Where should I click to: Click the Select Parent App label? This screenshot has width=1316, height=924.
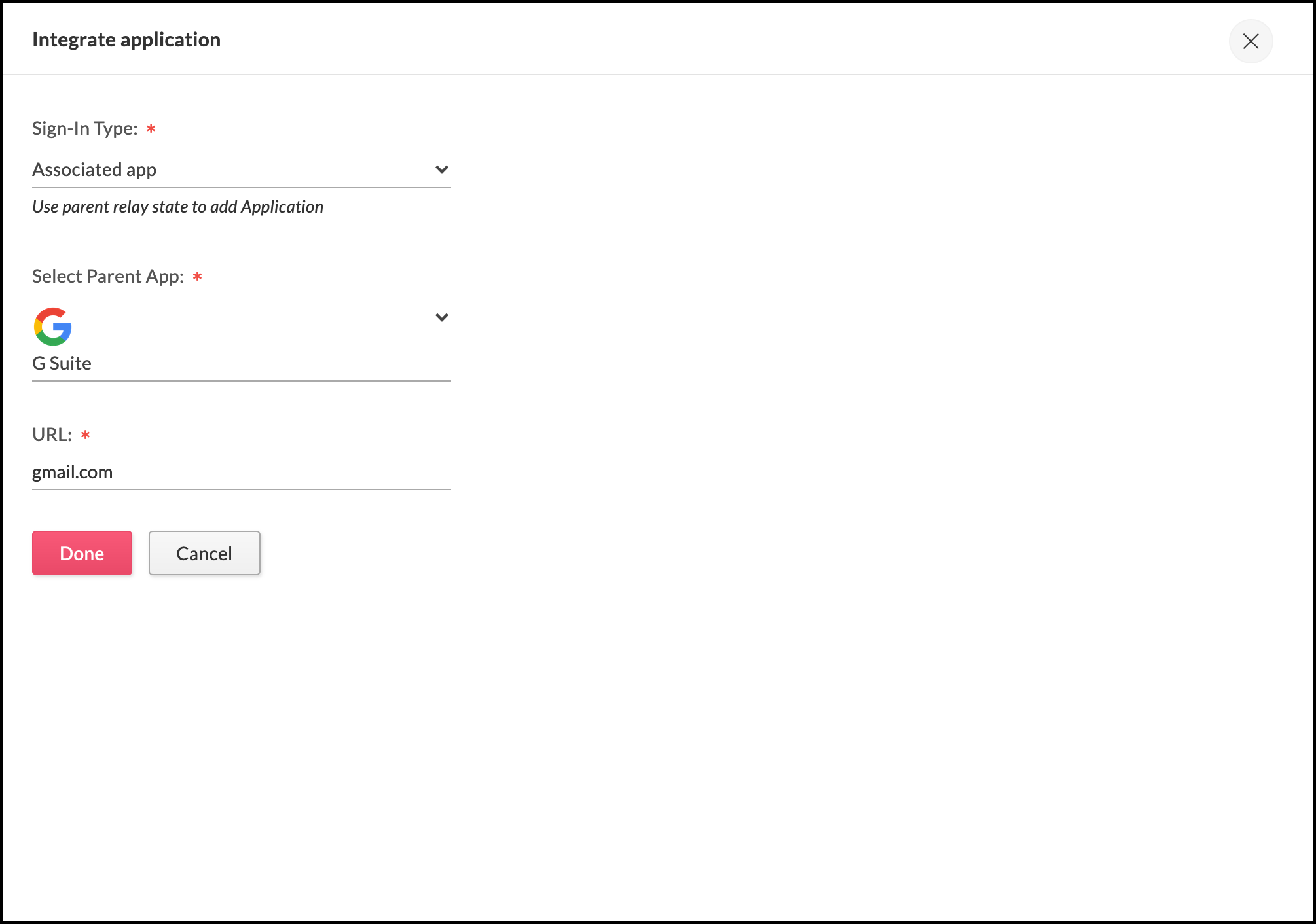coord(108,276)
